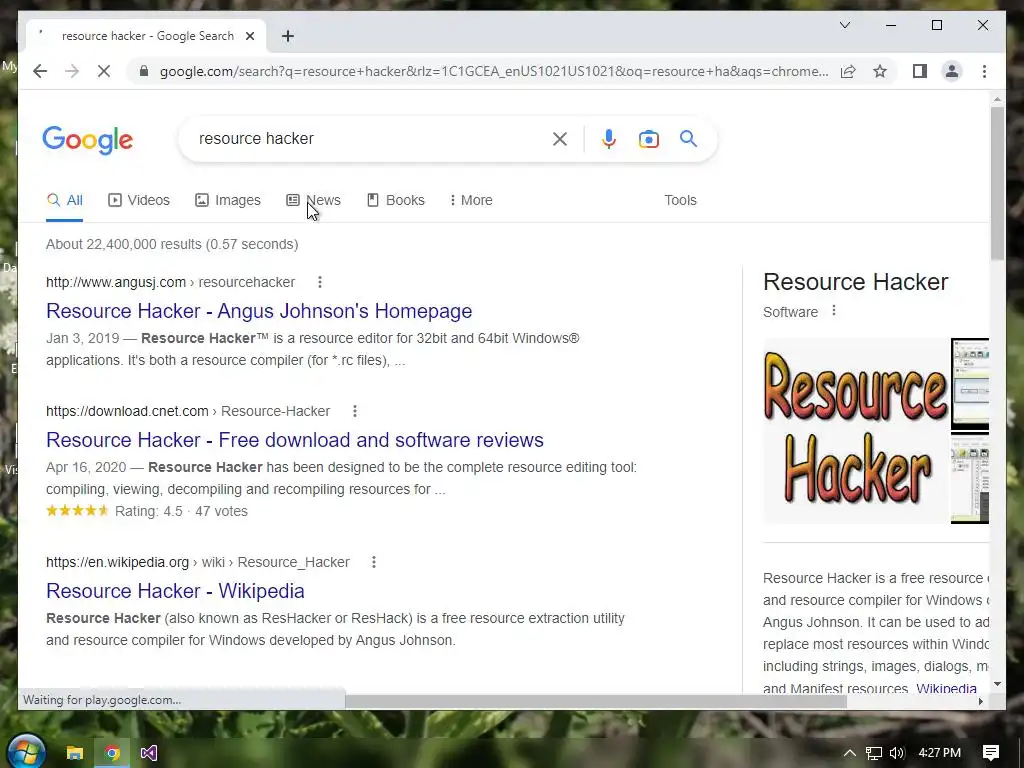Show hidden system tray icons
This screenshot has width=1024, height=768.
point(849,753)
